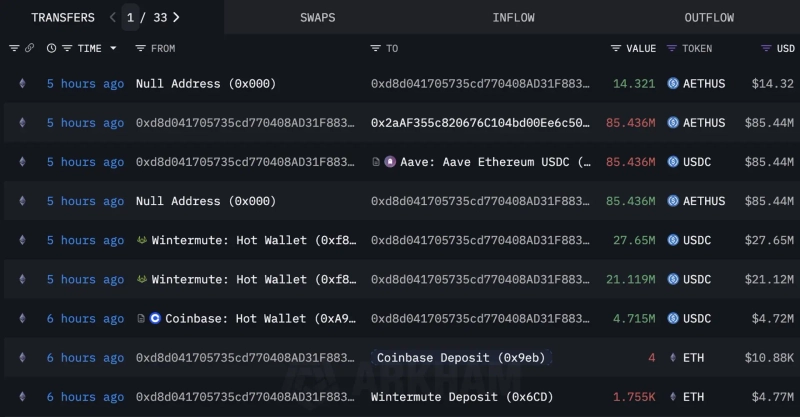Screen dimensions: 800x417
Task: Click the clock icon in TIME header
Action: [x=51, y=48]
